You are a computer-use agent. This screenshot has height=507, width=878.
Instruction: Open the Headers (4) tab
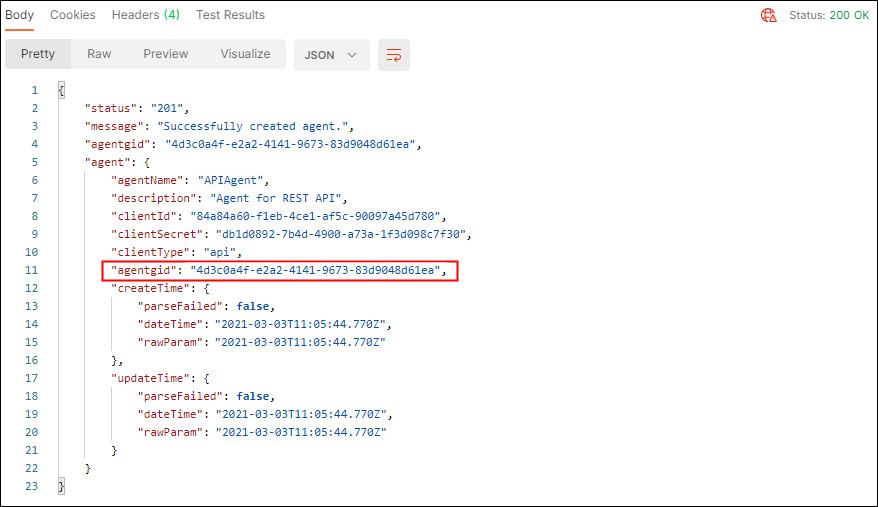pos(146,15)
